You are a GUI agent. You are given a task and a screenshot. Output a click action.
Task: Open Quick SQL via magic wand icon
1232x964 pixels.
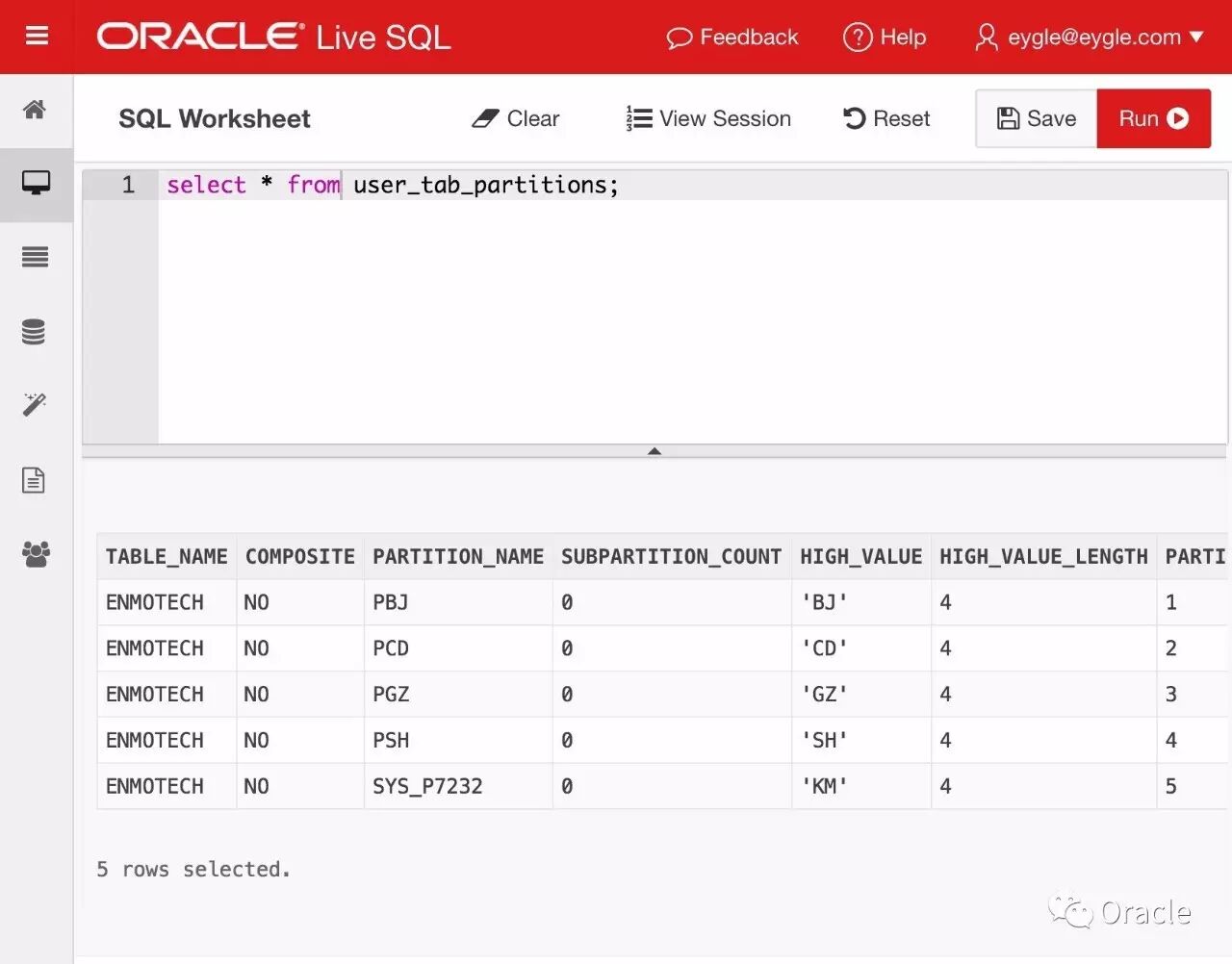(x=35, y=404)
